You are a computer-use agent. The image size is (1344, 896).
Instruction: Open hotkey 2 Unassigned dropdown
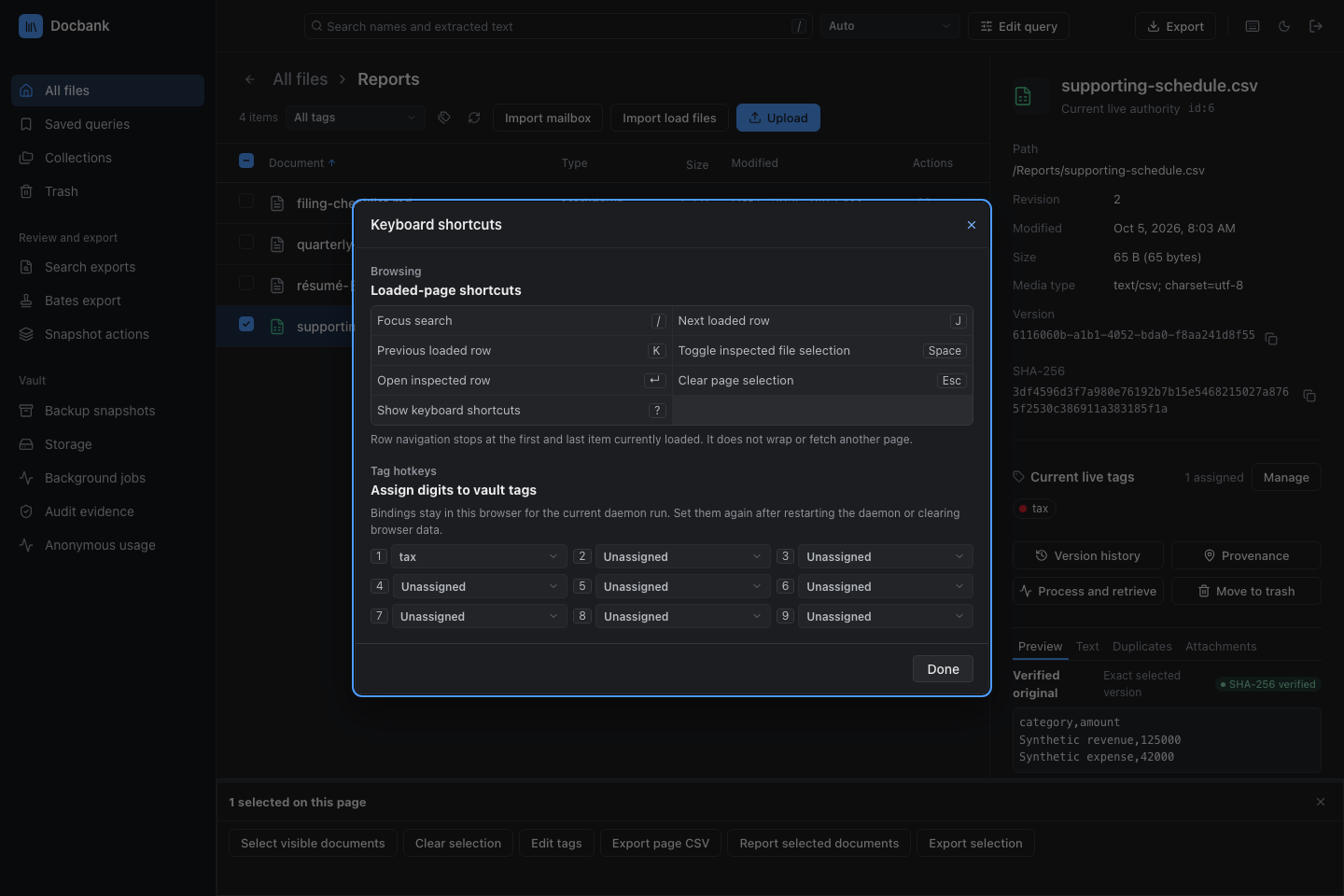click(x=682, y=556)
